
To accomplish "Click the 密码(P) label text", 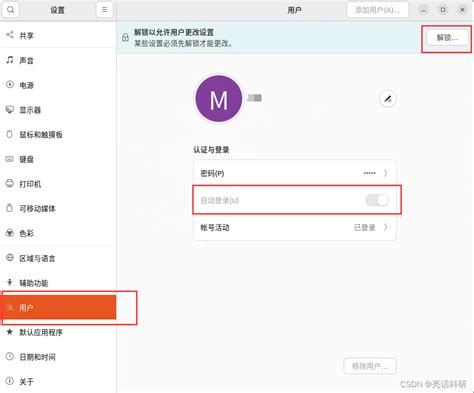I will pos(212,173).
